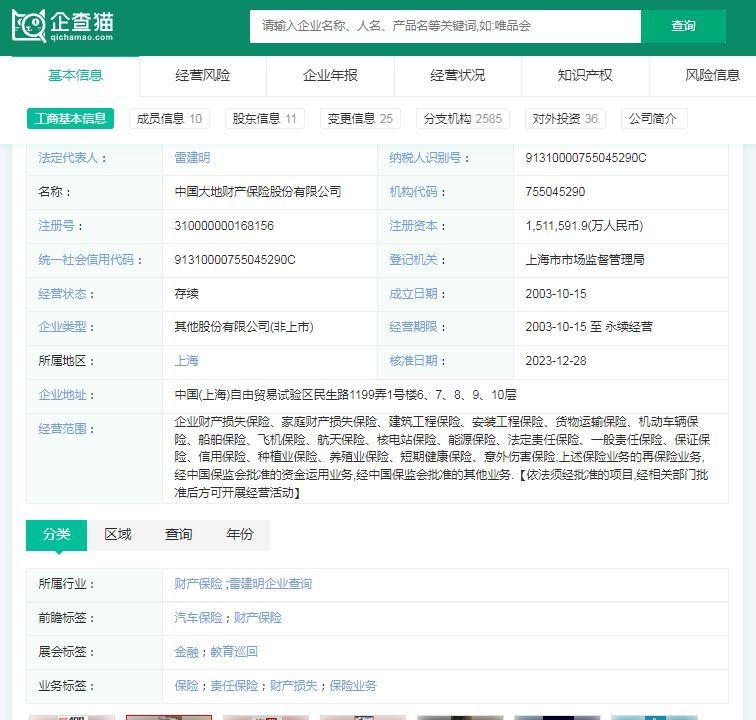The height and width of the screenshot is (720, 756).
Task: Click the 核准日期 label link
Action: (413, 361)
